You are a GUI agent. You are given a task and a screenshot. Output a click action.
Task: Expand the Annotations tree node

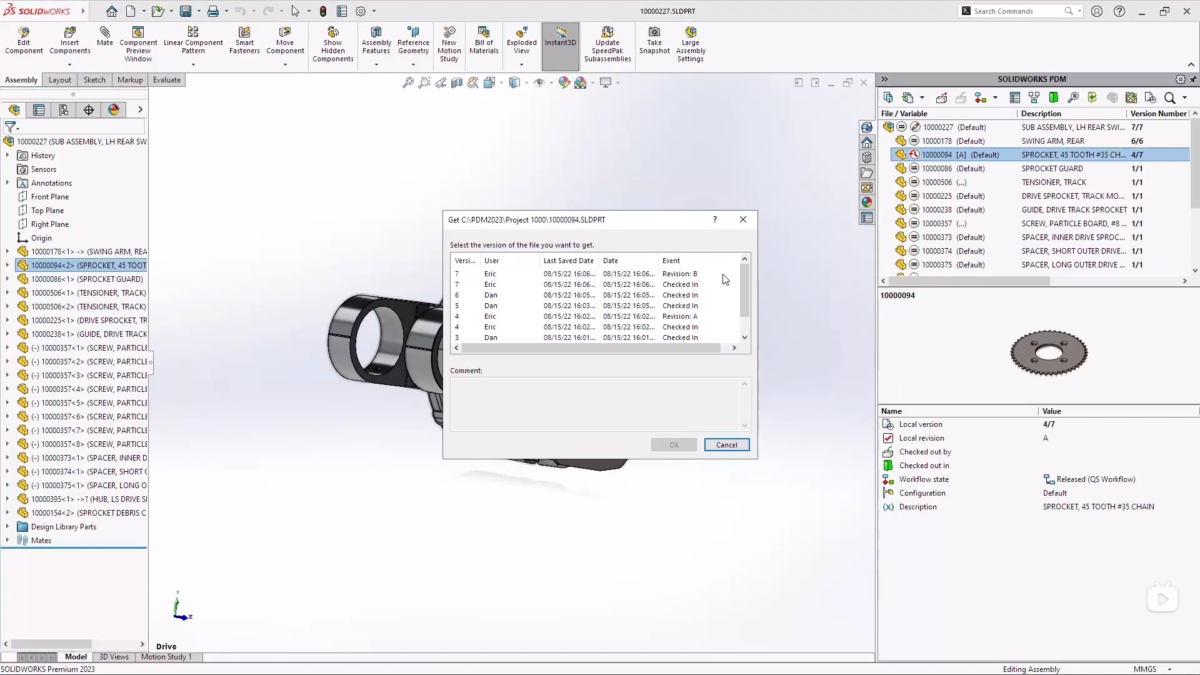pyautogui.click(x=8, y=183)
